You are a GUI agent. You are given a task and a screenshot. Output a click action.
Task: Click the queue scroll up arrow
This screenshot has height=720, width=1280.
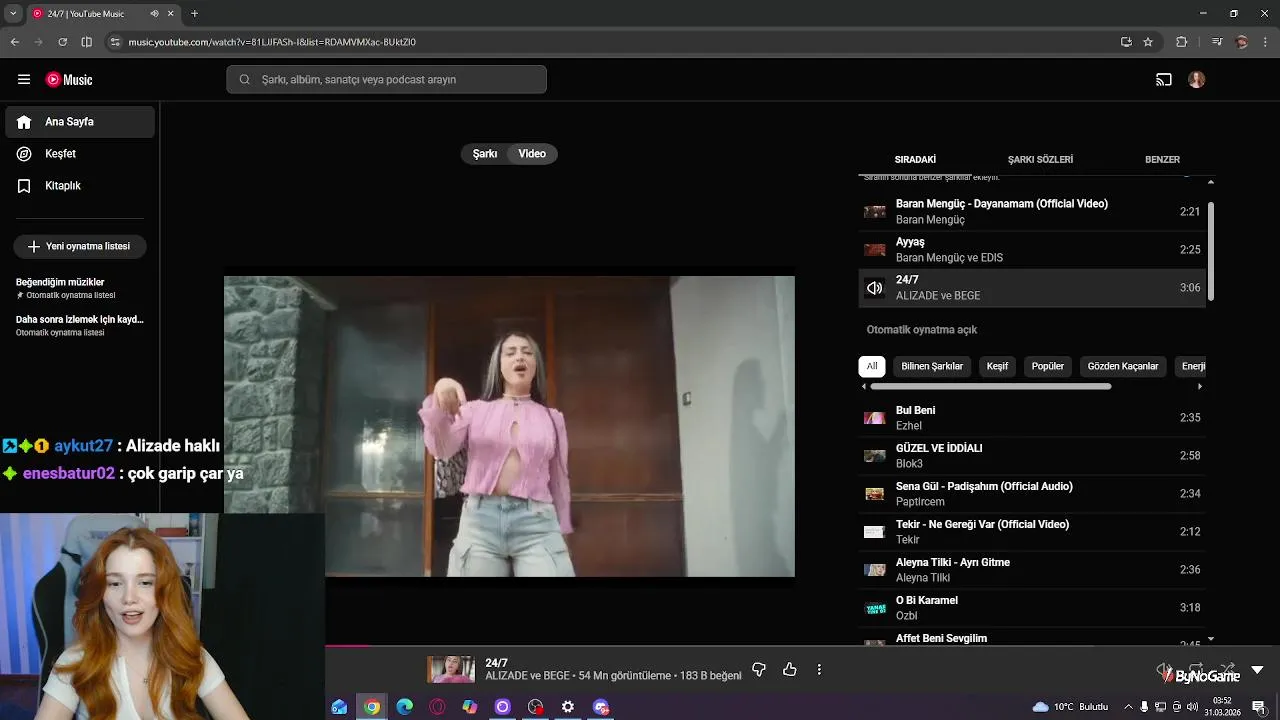(x=1211, y=182)
